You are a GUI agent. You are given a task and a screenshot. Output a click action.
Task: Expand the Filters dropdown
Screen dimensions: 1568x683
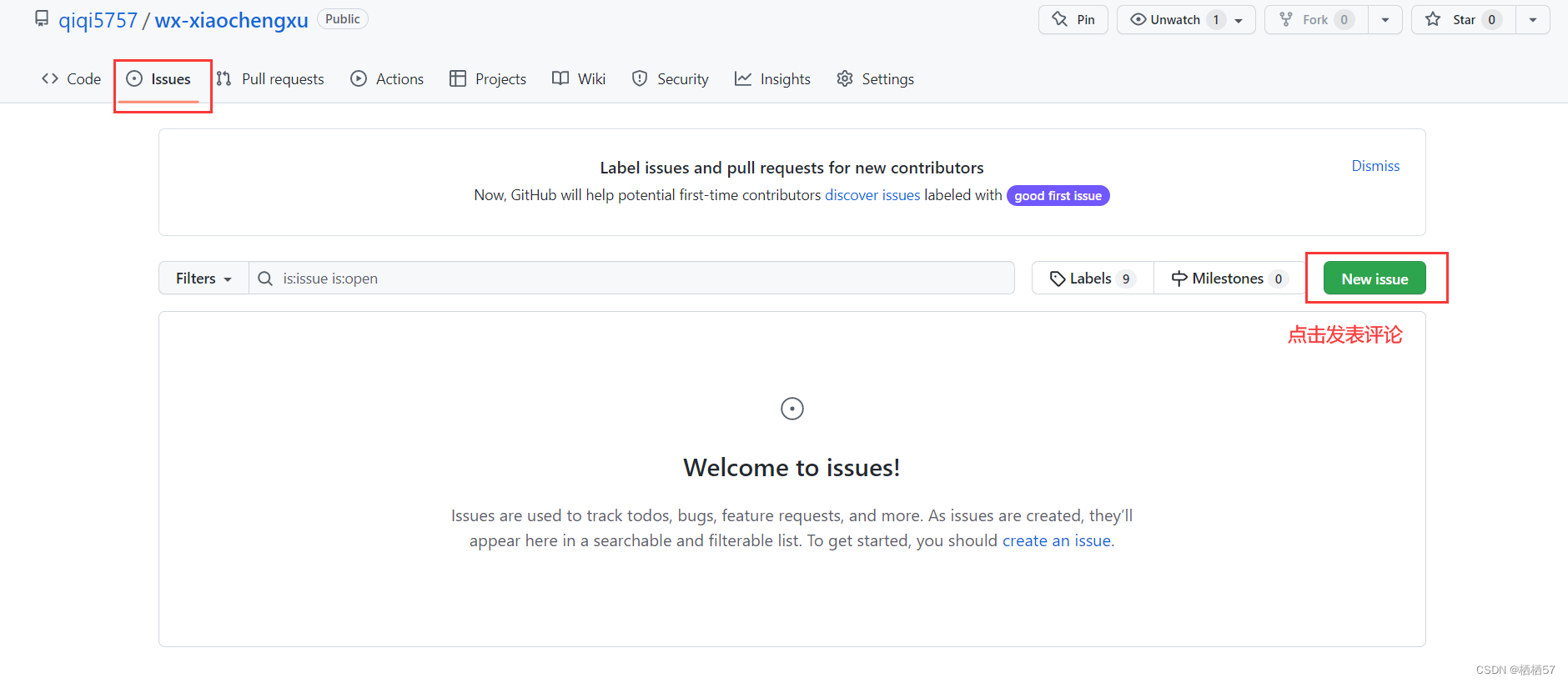[204, 278]
